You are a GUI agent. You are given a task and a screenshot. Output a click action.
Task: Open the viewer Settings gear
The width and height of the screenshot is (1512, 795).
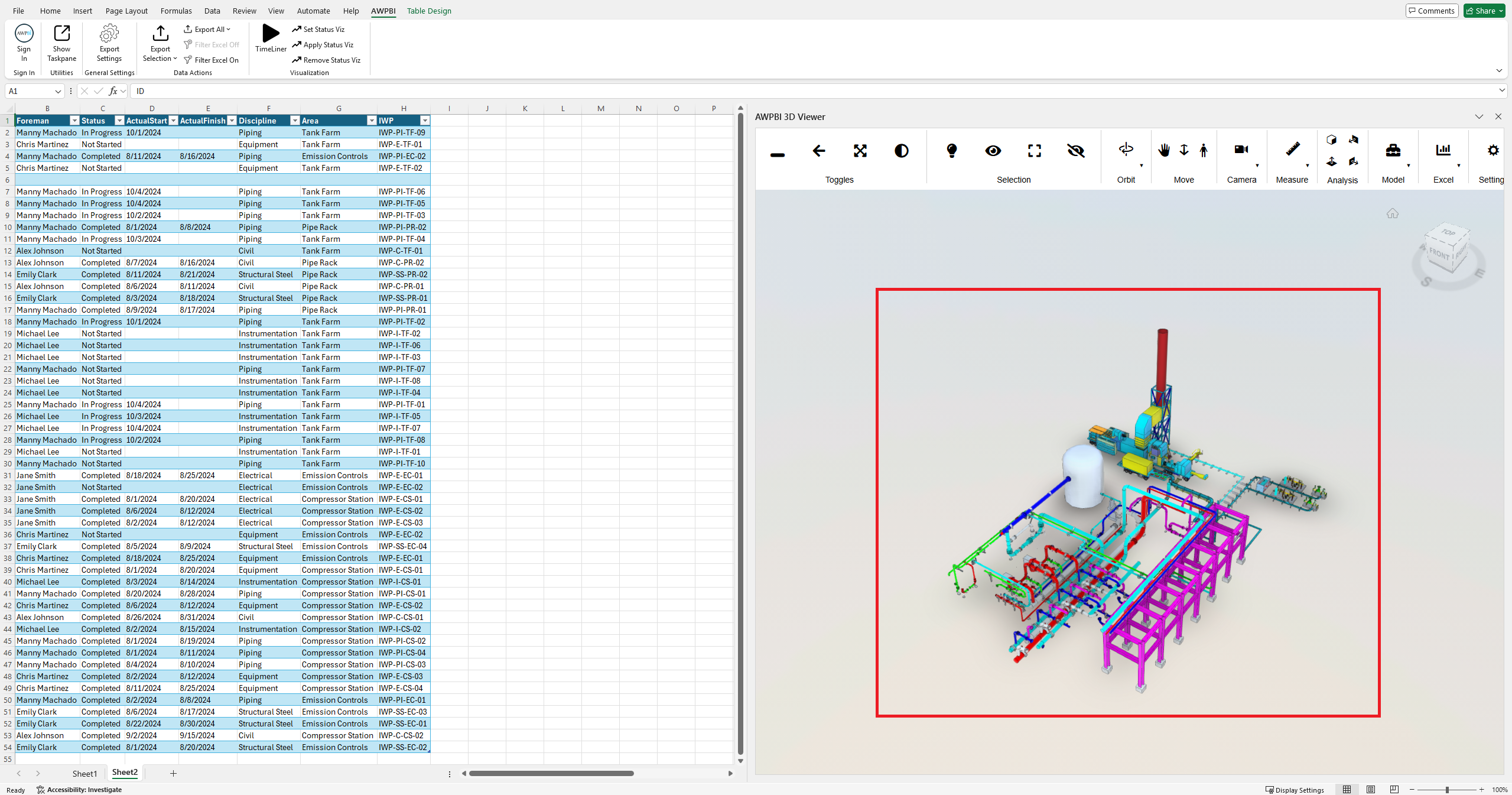point(1493,150)
